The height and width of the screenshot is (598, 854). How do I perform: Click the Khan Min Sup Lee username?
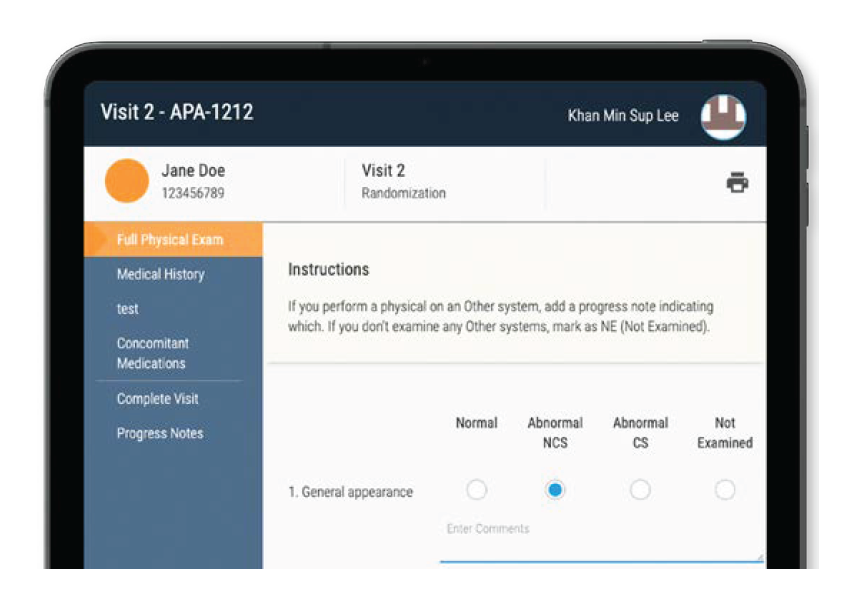pyautogui.click(x=623, y=116)
